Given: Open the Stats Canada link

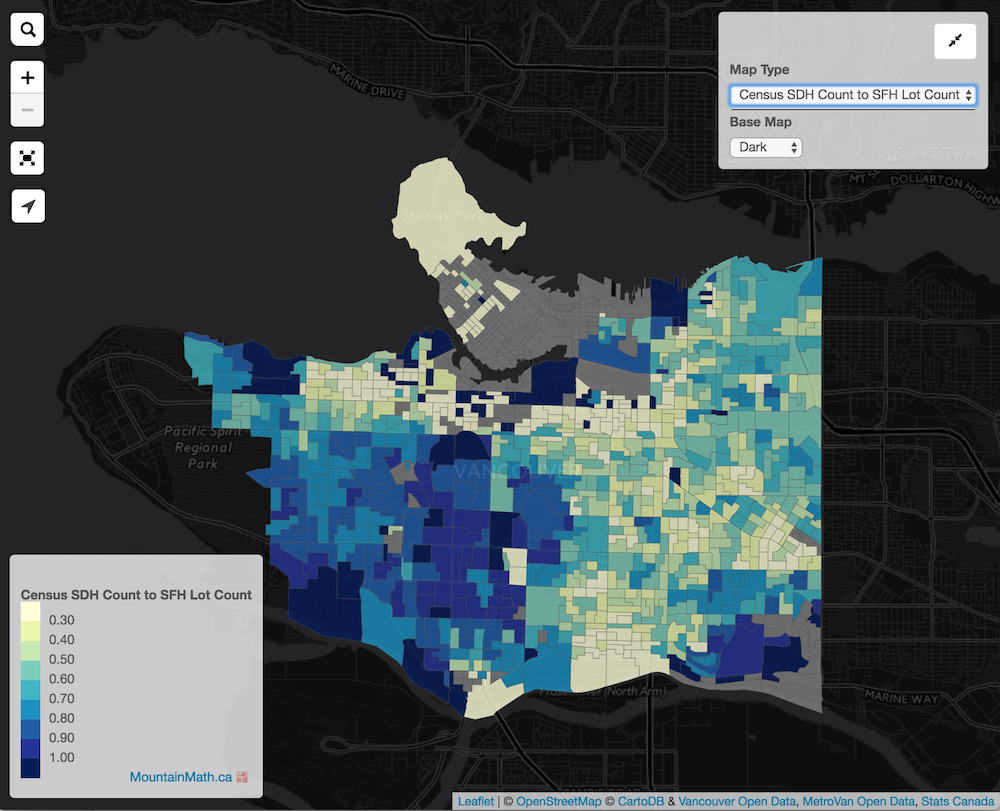Looking at the screenshot, I should [957, 801].
